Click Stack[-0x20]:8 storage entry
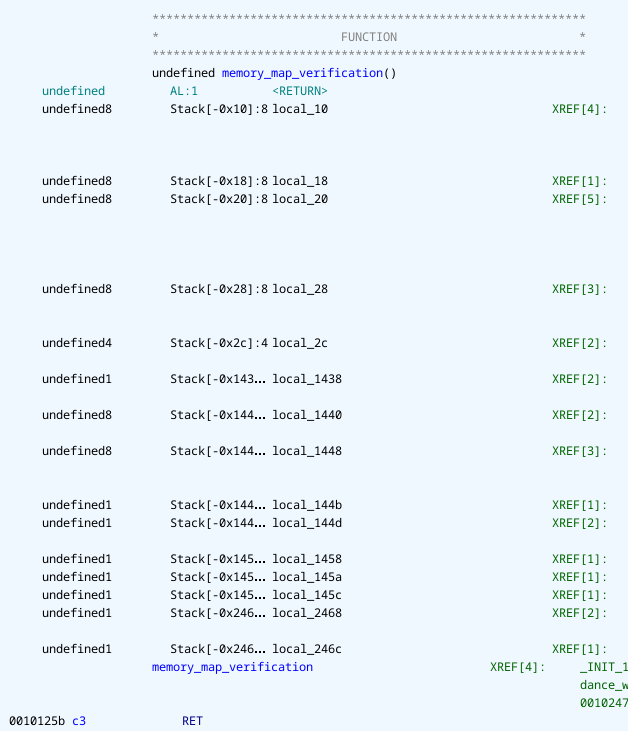Viewport: 628px width, 732px height. (219, 199)
